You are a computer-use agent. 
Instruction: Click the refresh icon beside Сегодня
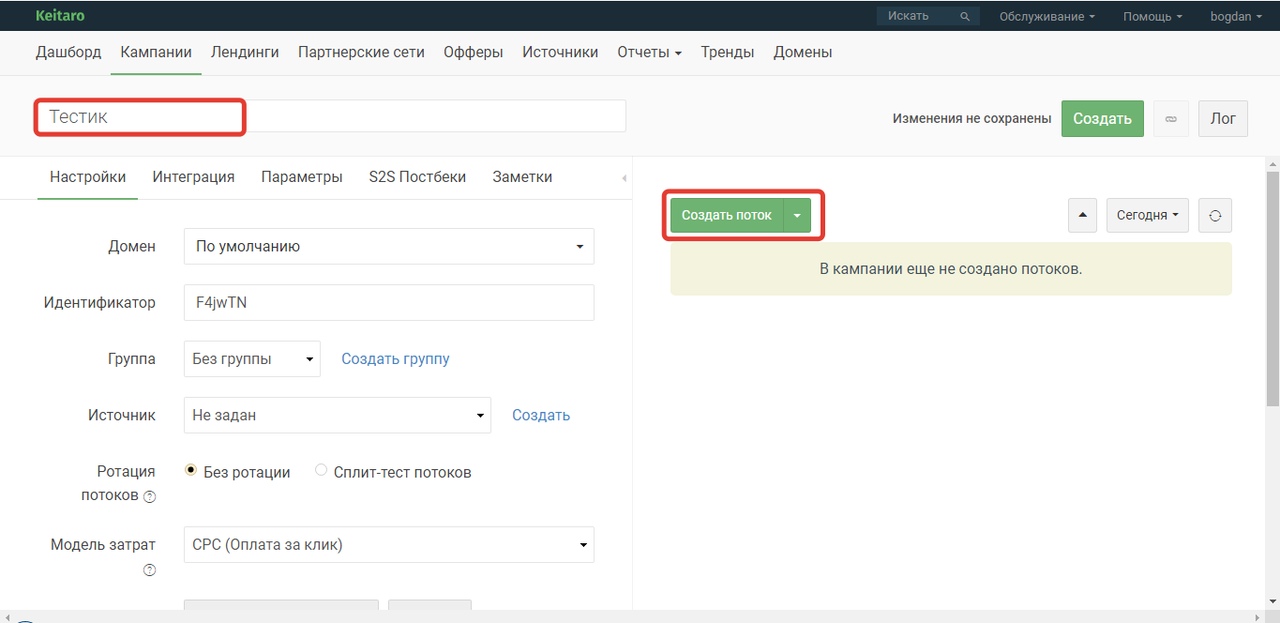(x=1215, y=215)
